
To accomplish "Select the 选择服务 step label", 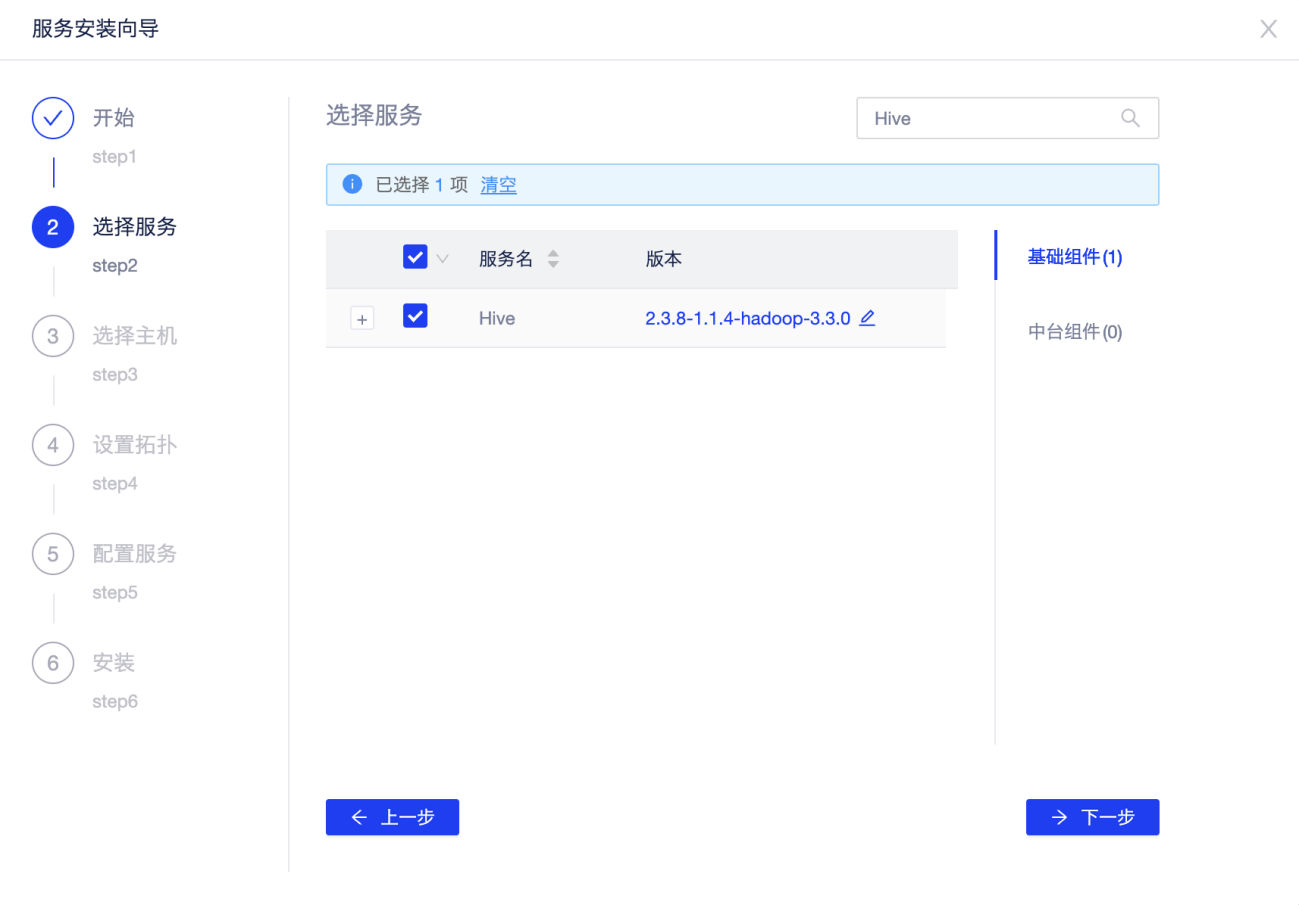I will click(x=134, y=227).
